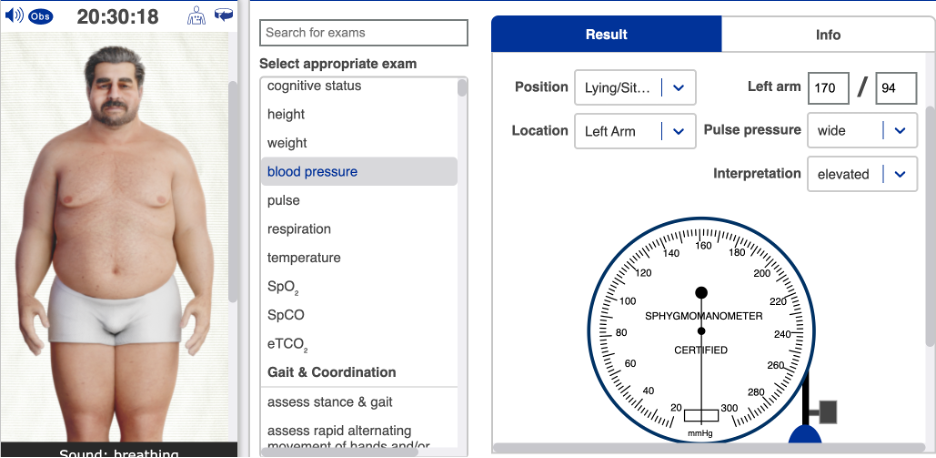
Task: Switch to the Info tab
Action: click(x=827, y=34)
